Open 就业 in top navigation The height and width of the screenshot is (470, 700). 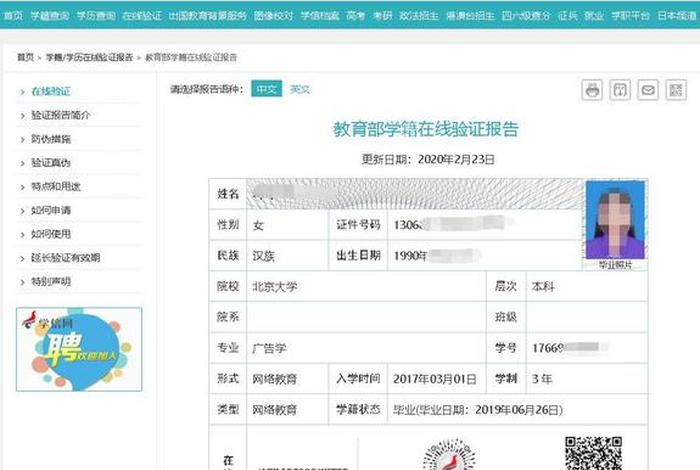click(x=594, y=16)
